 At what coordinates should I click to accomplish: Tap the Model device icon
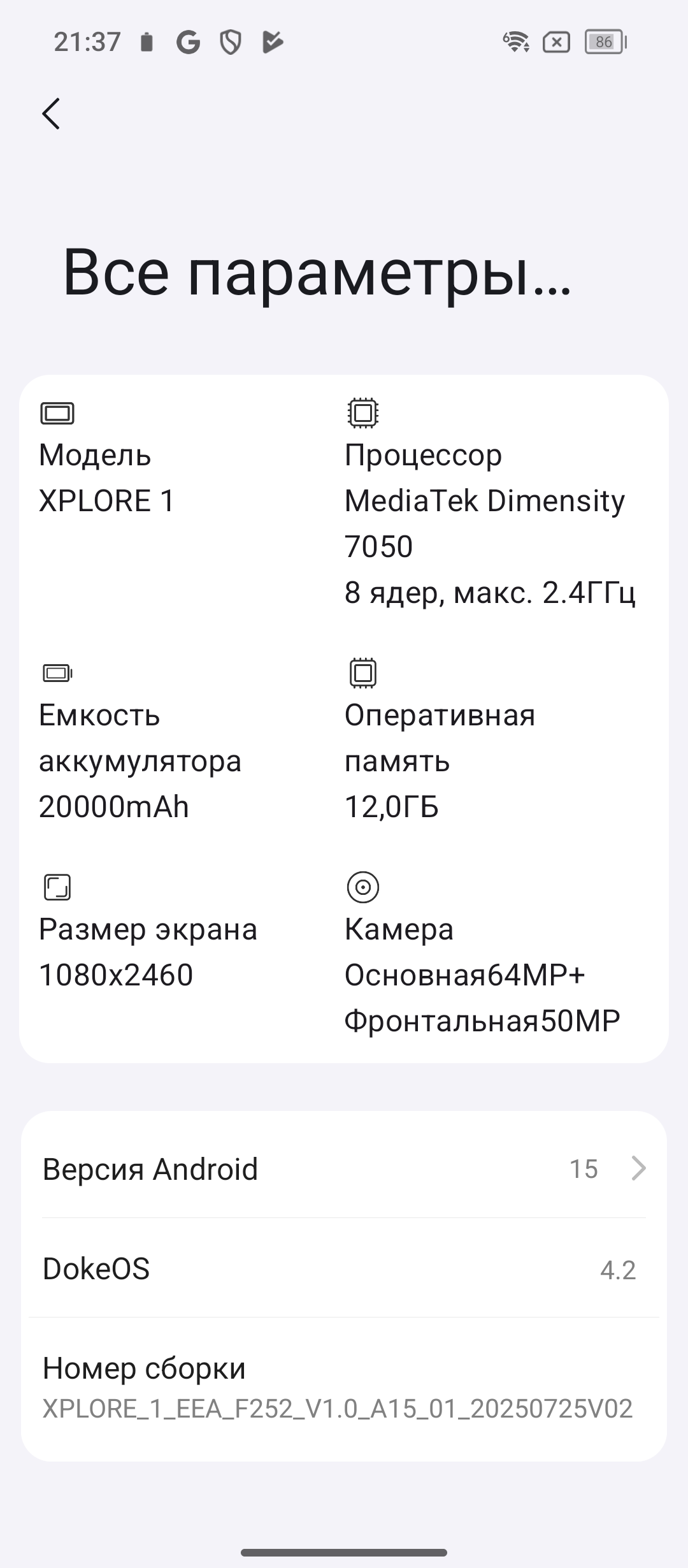[x=57, y=413]
